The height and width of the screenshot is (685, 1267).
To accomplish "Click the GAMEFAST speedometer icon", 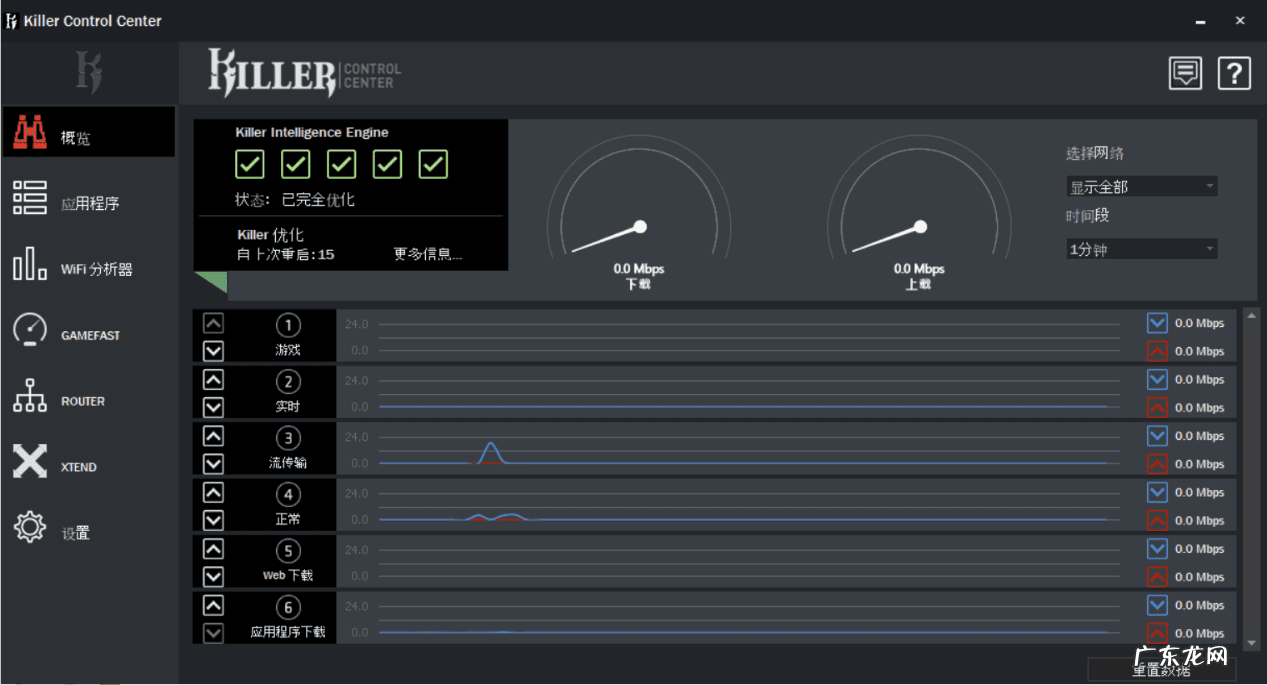I will click(x=30, y=331).
